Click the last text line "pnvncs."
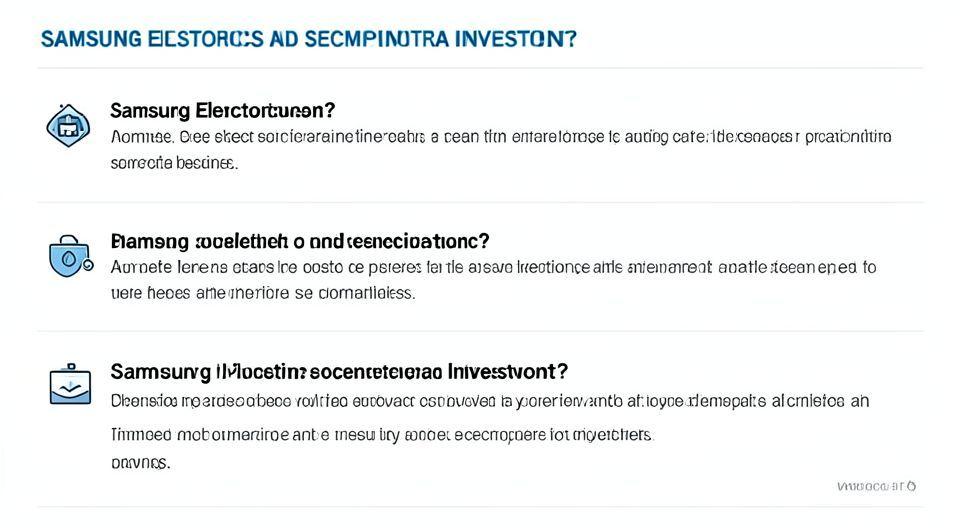Viewport: 960px width, 528px height. coord(140,463)
